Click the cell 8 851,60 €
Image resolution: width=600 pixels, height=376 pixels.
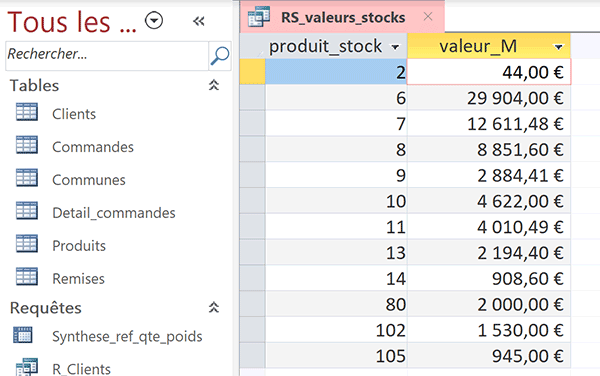[489, 149]
